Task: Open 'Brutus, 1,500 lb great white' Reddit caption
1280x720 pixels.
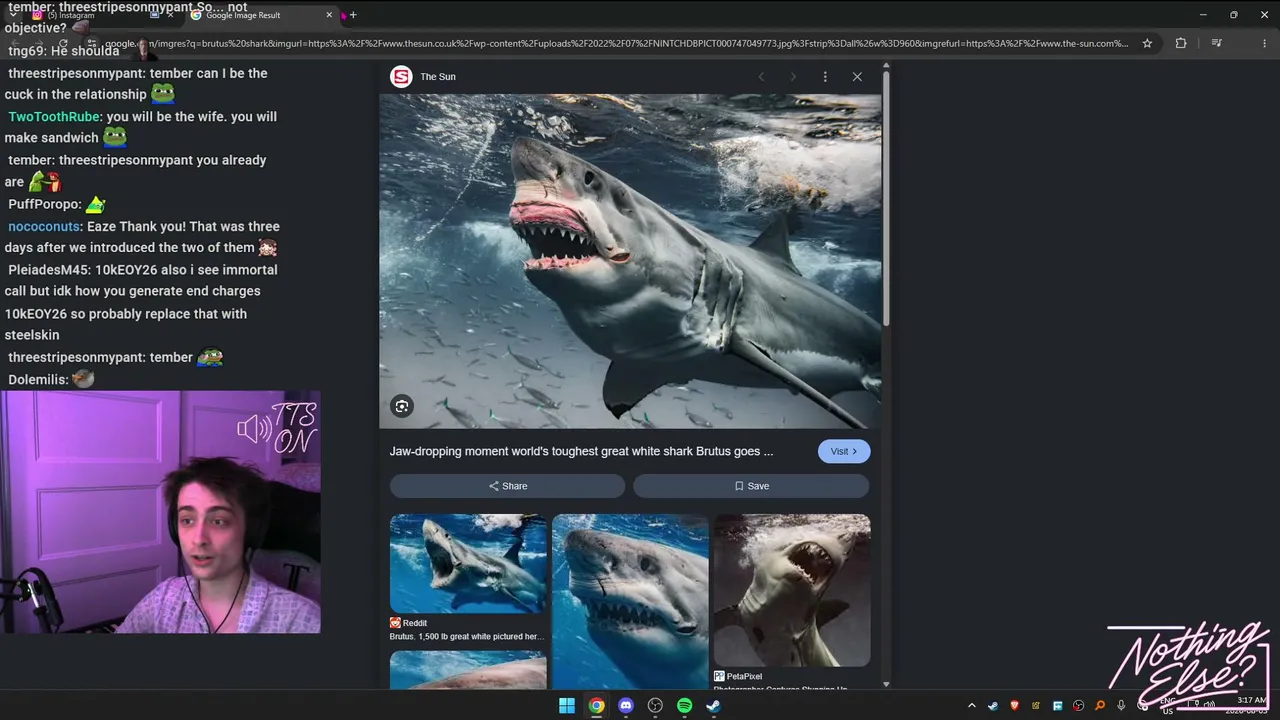Action: [467, 637]
